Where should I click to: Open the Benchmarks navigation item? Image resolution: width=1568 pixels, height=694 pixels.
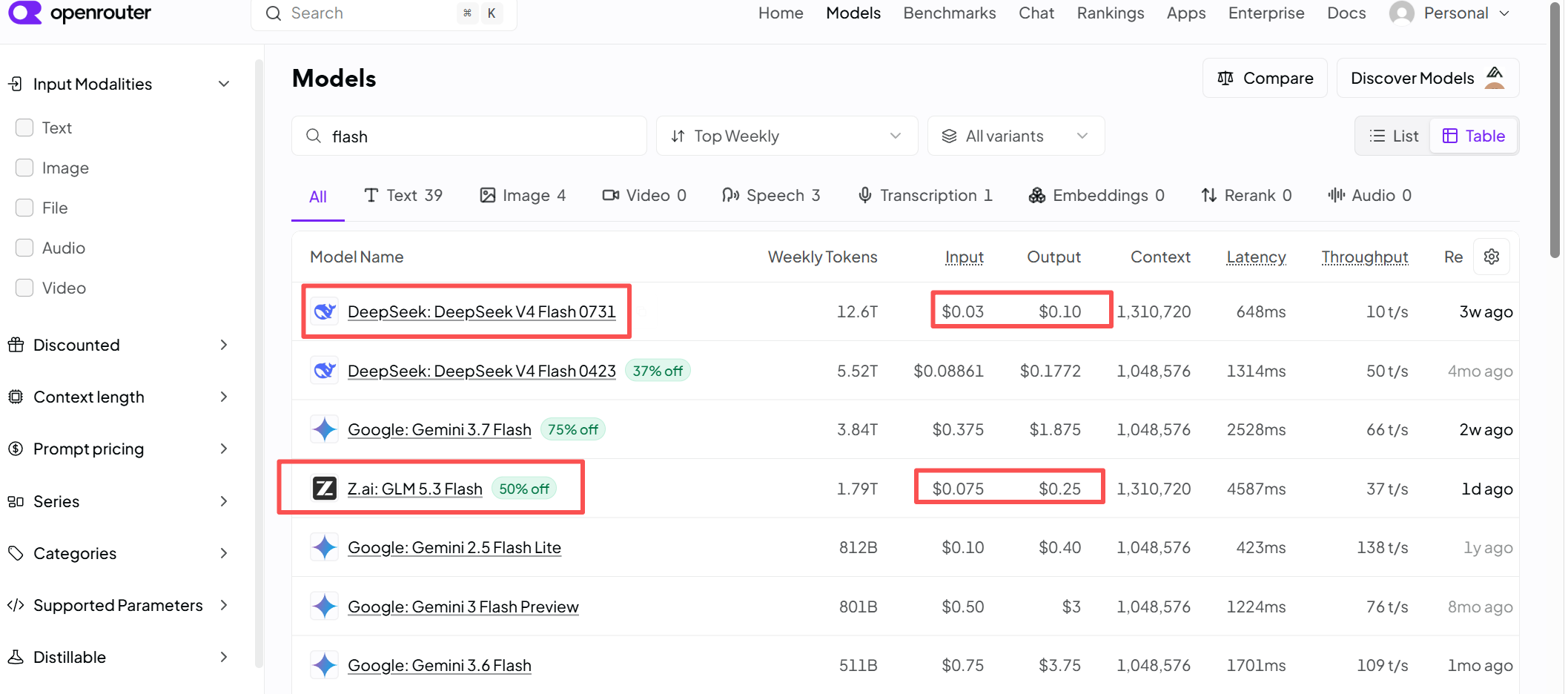950,13
